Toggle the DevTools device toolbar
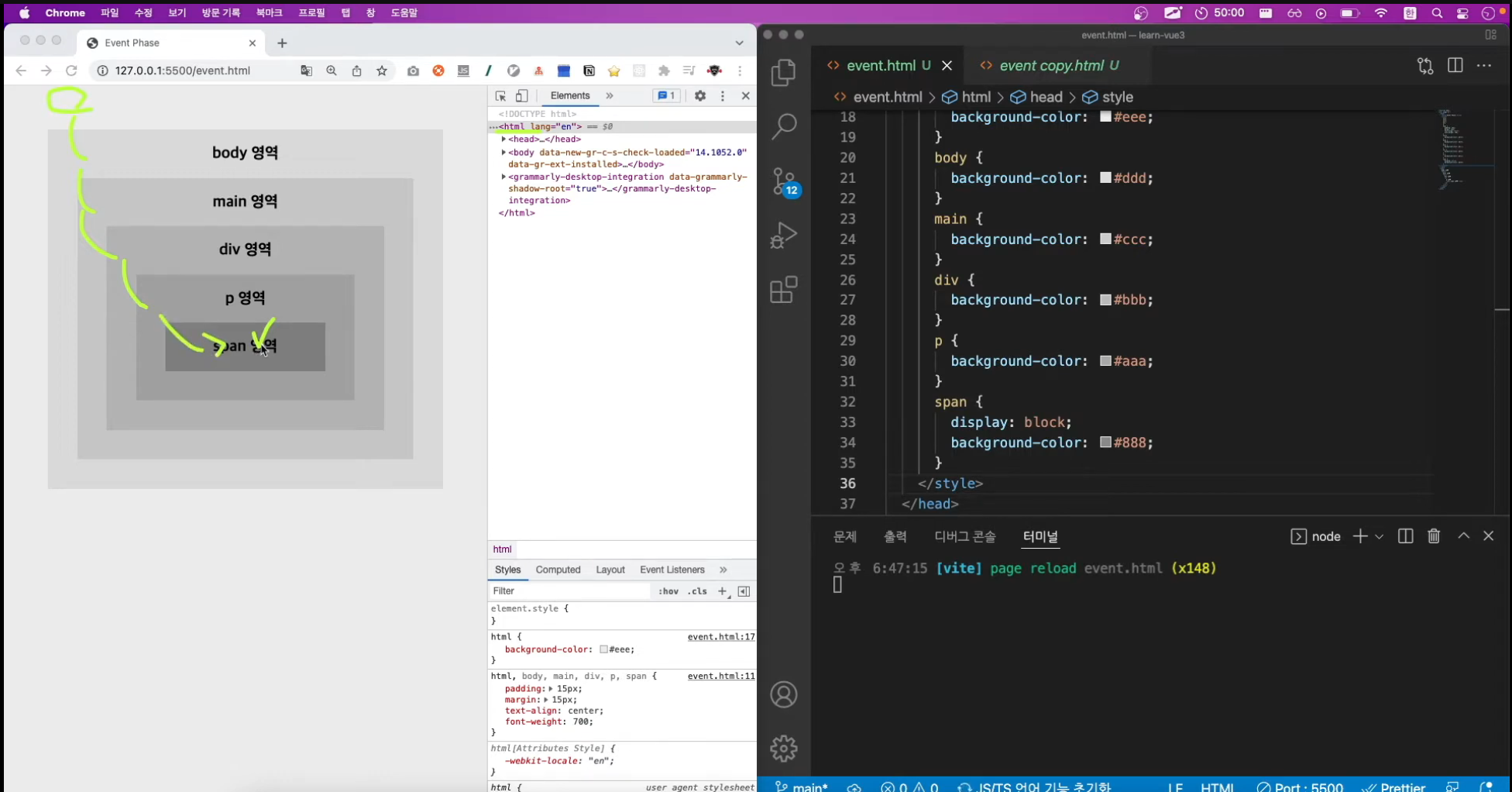Viewport: 1512px width, 792px height. [x=522, y=96]
